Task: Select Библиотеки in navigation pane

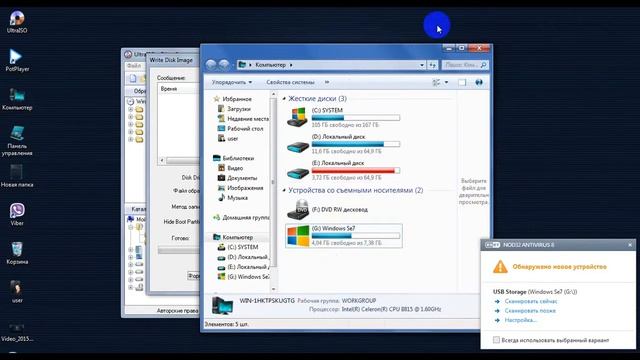Action: 234,158
